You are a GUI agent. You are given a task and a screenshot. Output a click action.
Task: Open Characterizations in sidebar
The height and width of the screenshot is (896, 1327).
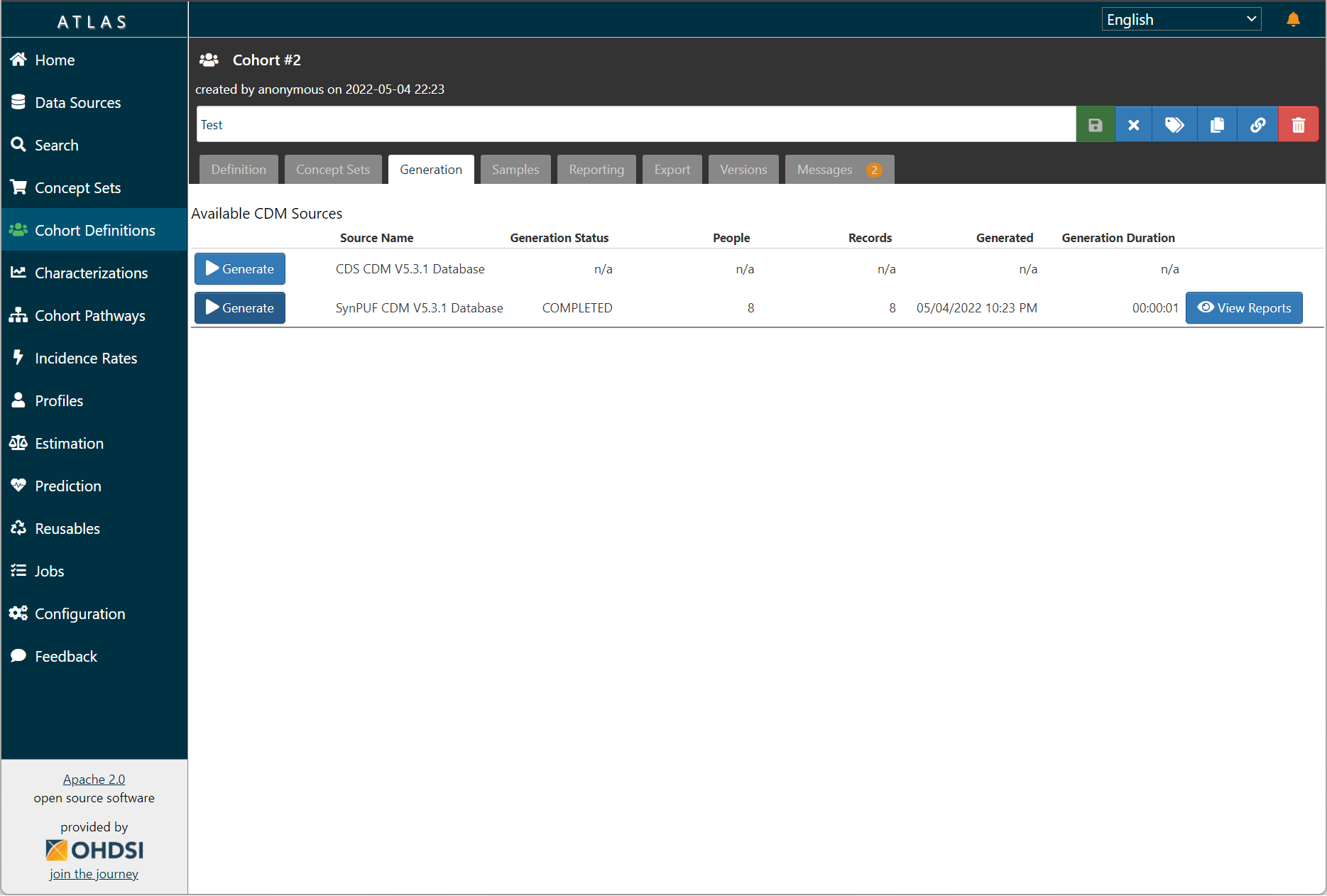[94, 273]
